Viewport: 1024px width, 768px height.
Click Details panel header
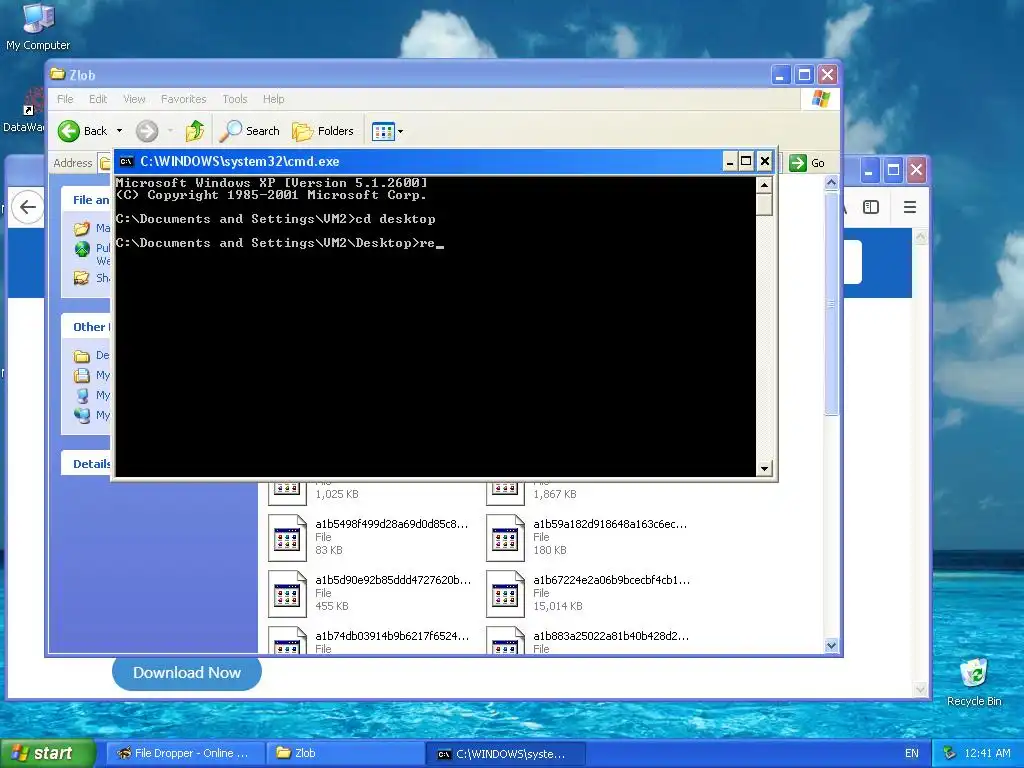(86, 464)
